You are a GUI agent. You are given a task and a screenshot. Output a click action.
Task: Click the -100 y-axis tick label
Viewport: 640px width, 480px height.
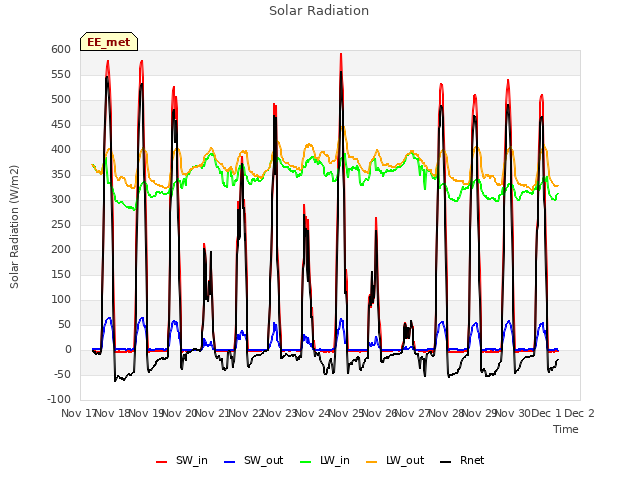tap(59, 400)
